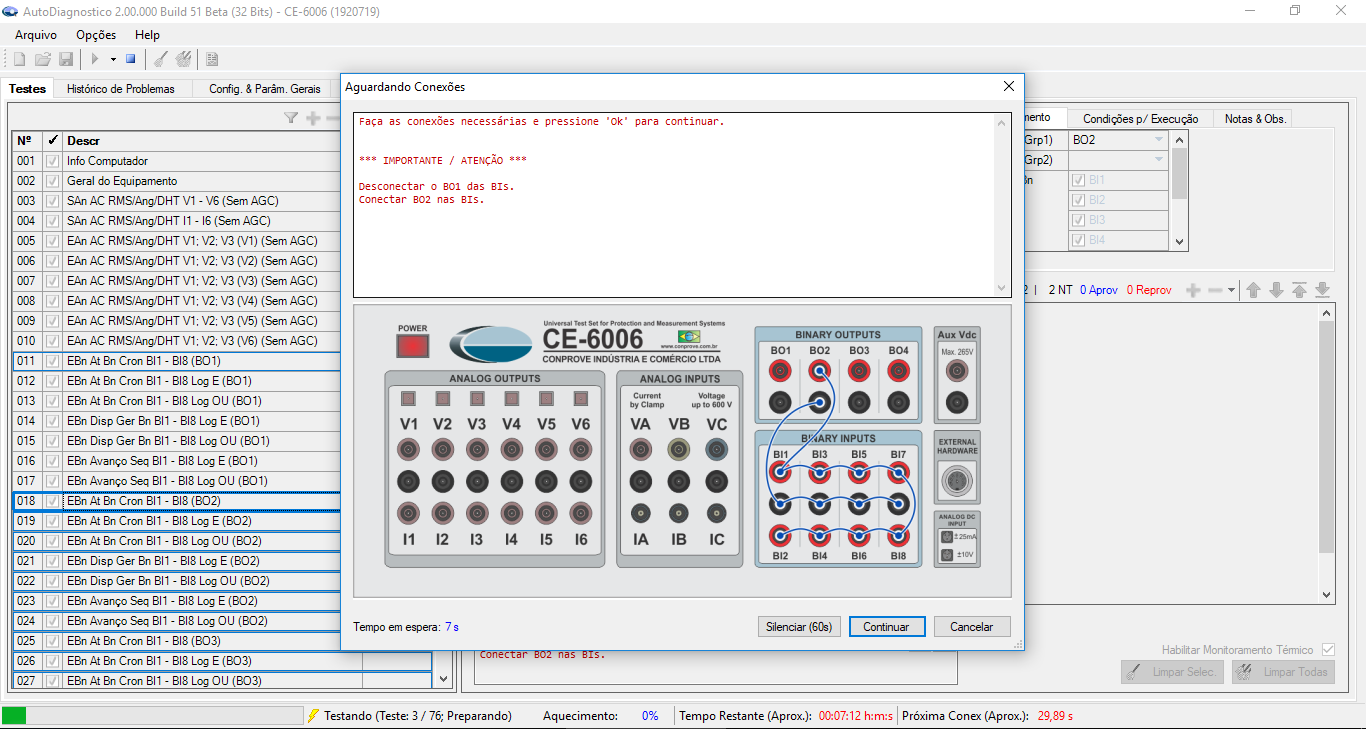Toggle checkbox for test 025 row

click(53, 641)
